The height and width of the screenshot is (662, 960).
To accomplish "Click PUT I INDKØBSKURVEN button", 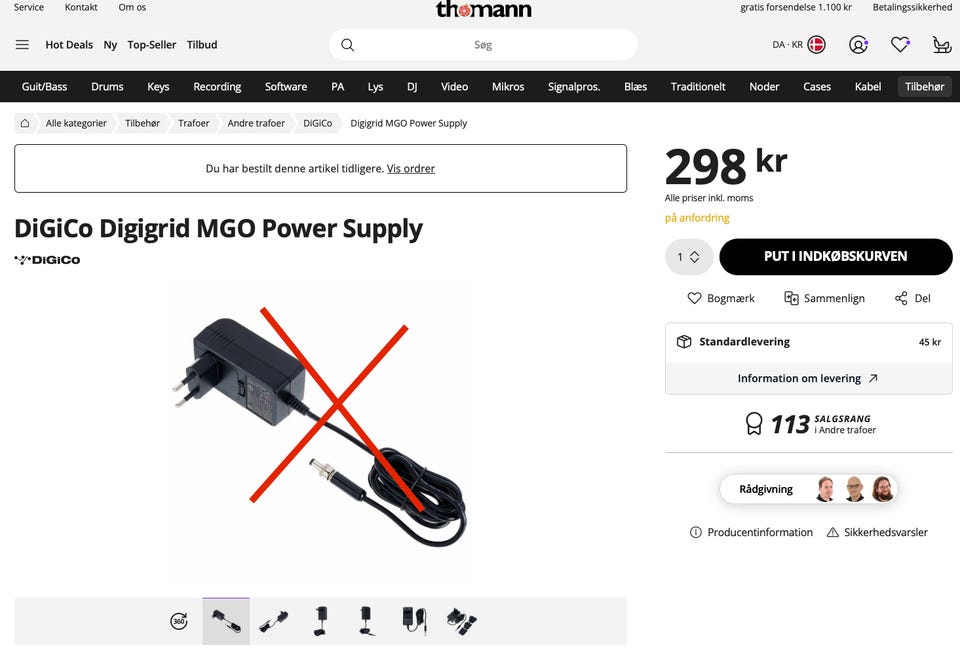I will [836, 257].
